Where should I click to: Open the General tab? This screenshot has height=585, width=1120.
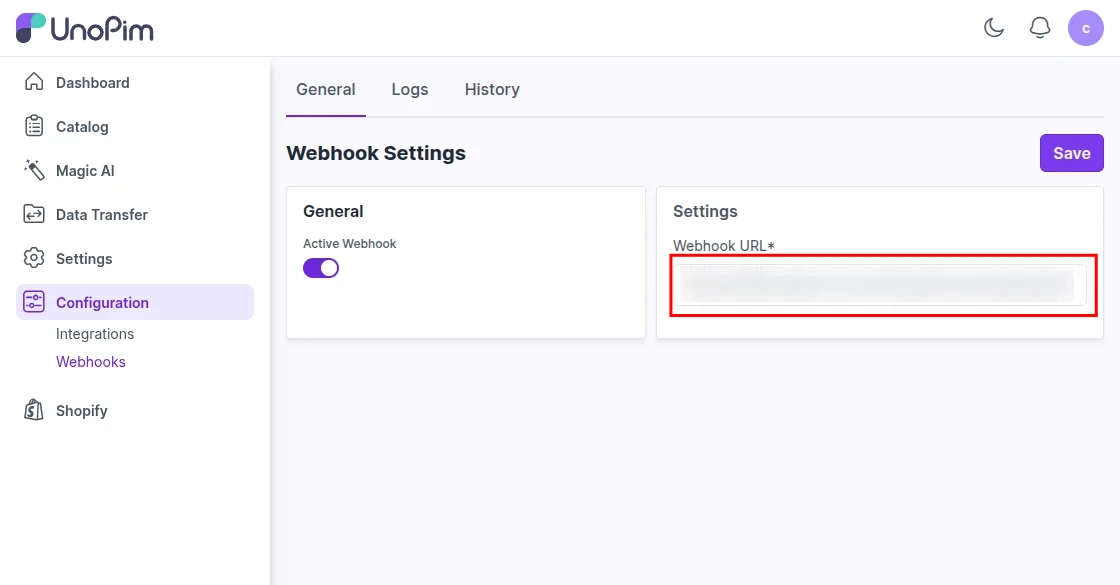pos(326,89)
